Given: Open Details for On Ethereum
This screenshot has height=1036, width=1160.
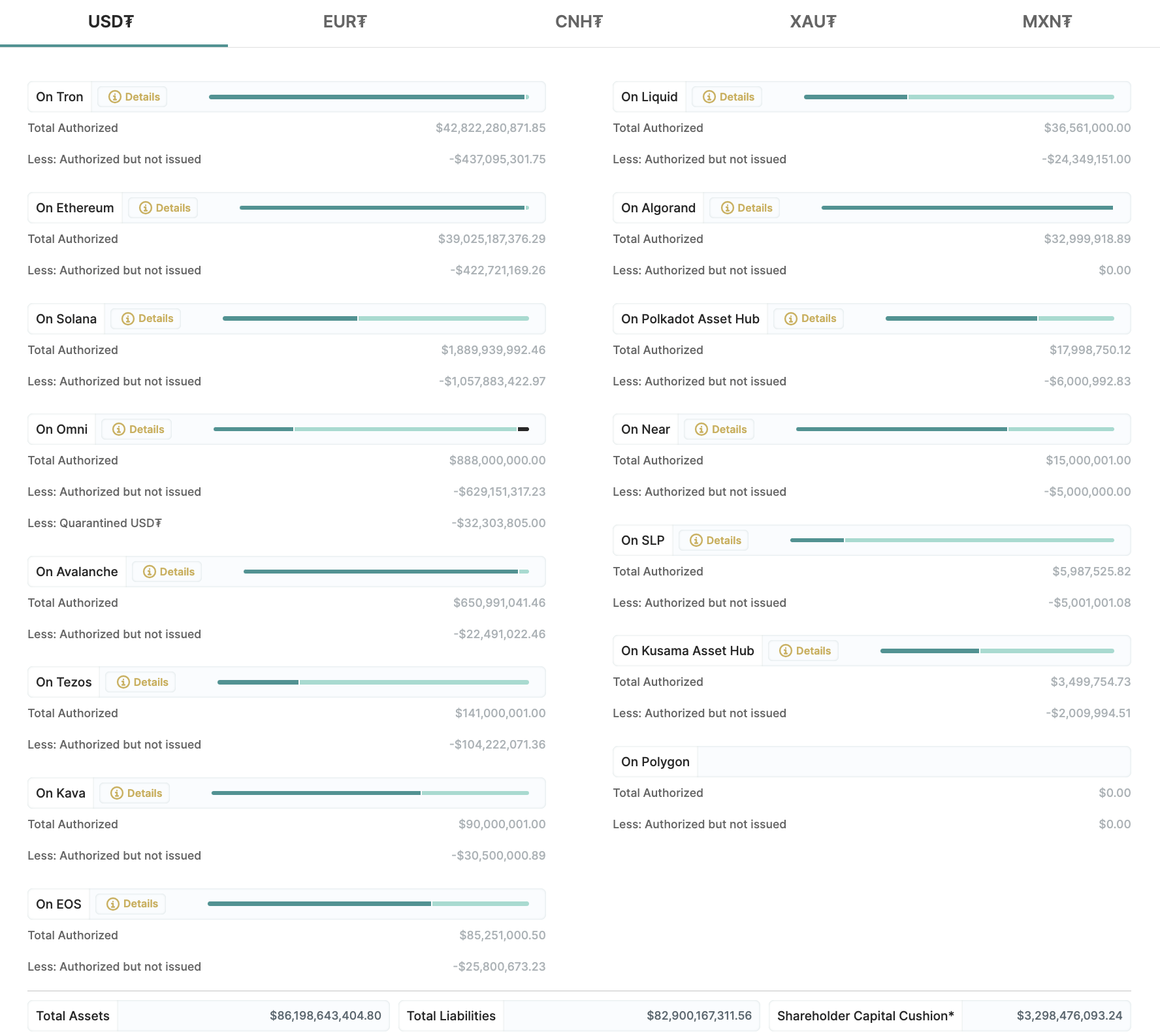Looking at the screenshot, I should (x=163, y=208).
